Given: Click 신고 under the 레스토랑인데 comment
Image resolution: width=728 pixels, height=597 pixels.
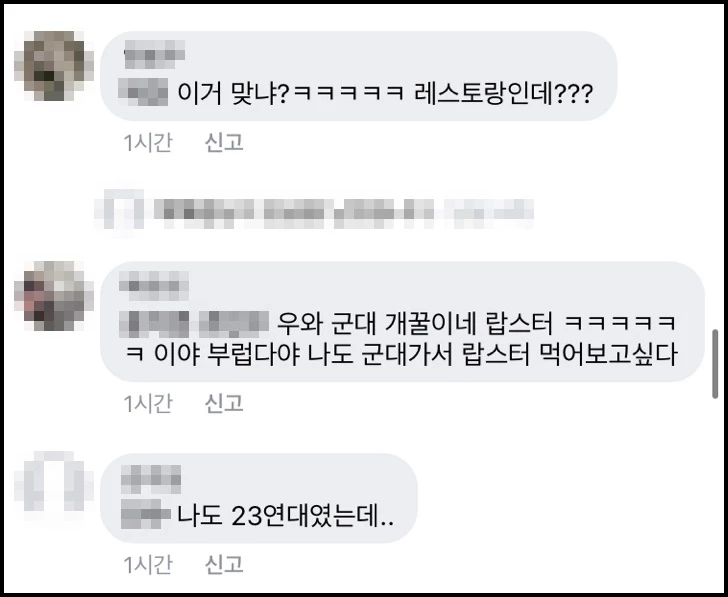Looking at the screenshot, I should (224, 142).
